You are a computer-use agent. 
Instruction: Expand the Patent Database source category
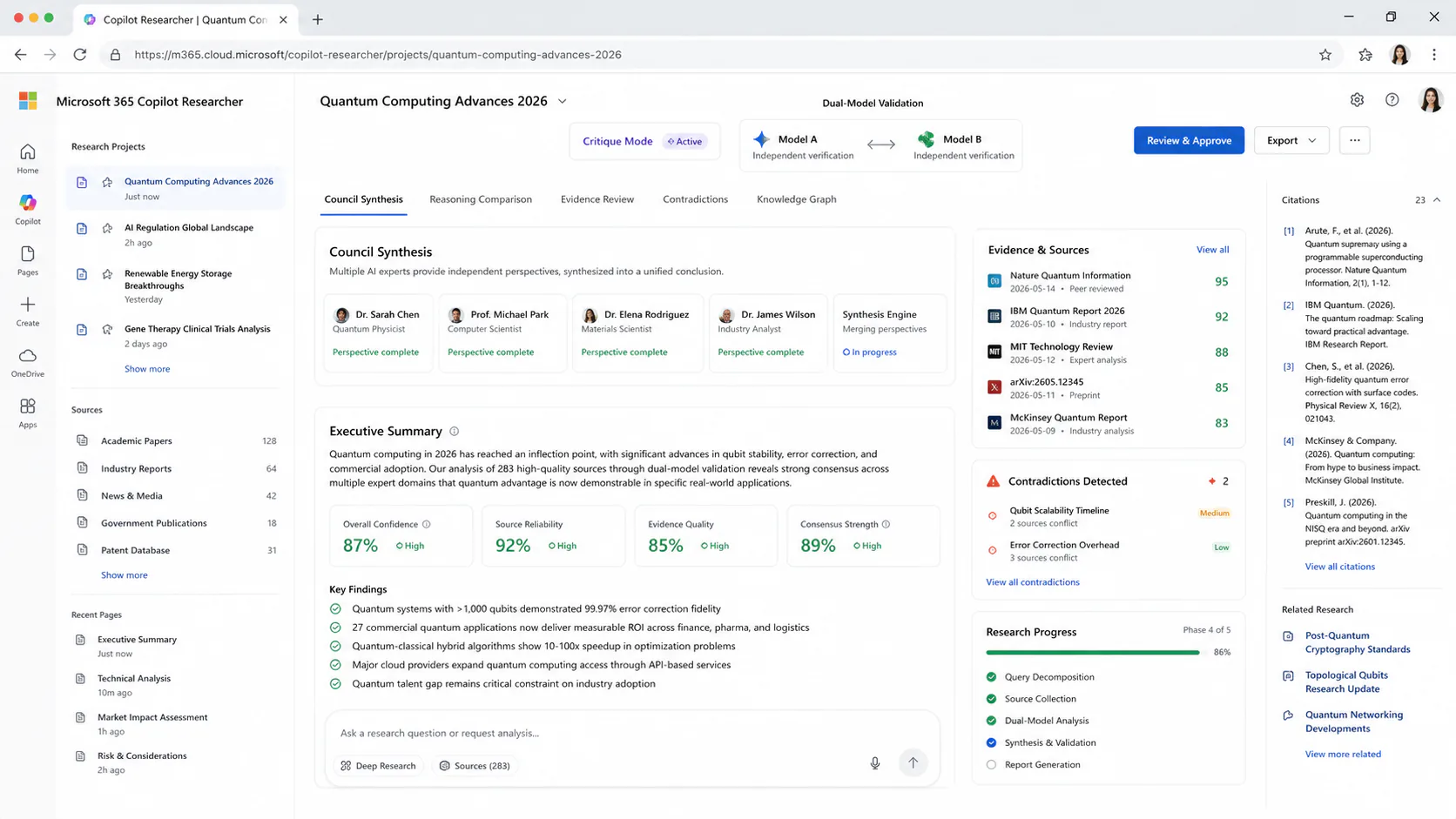point(176,550)
